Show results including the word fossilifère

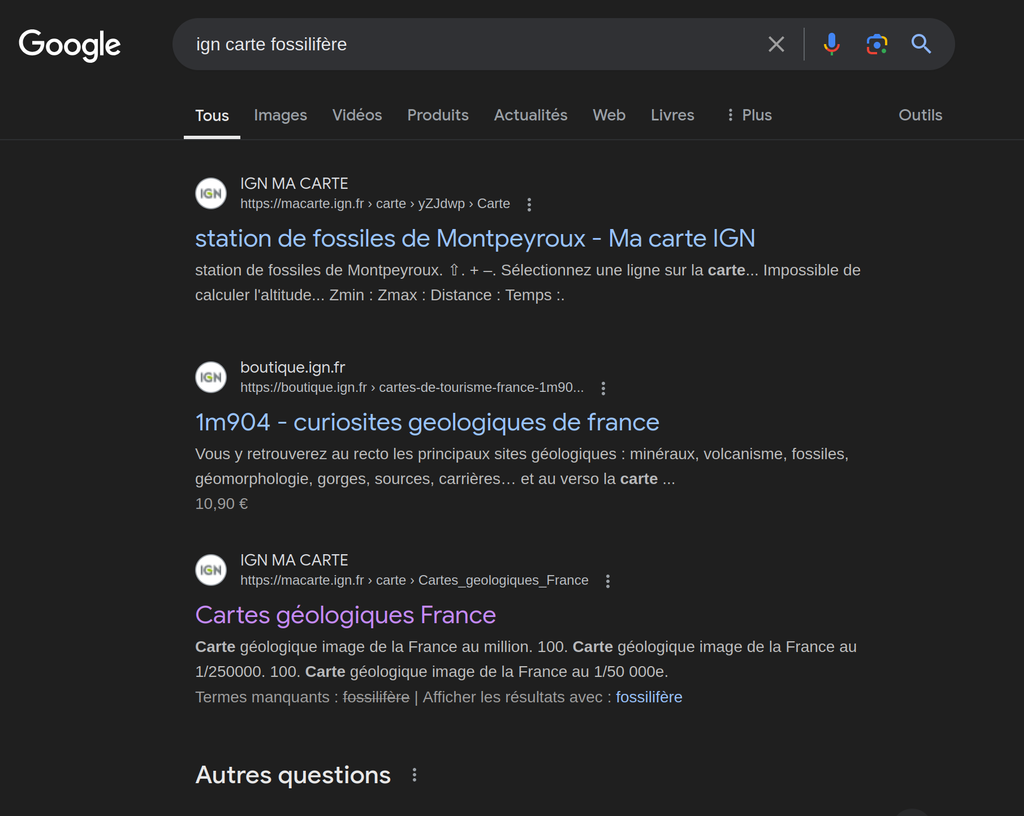tap(649, 697)
